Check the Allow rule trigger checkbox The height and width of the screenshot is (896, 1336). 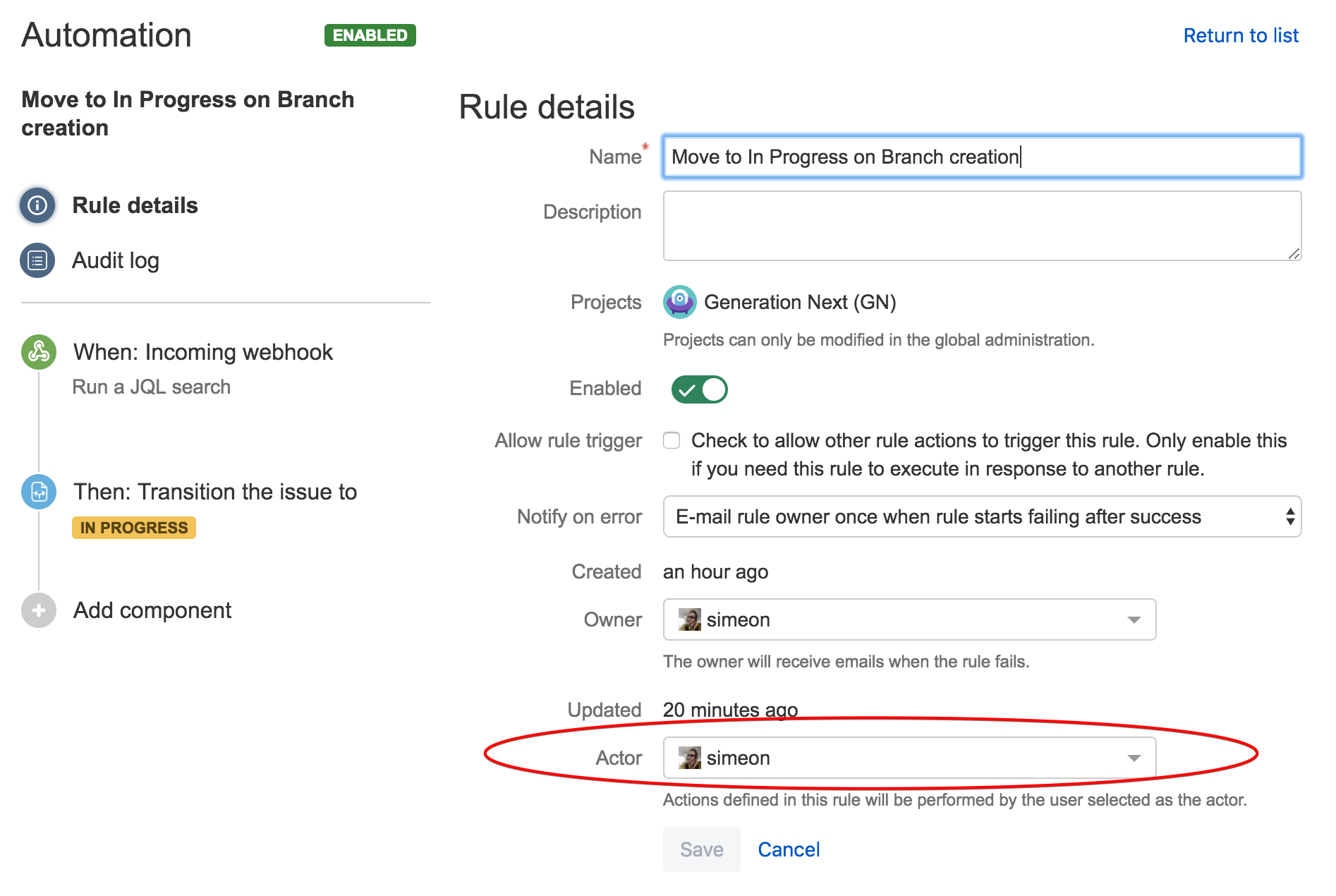[x=671, y=440]
